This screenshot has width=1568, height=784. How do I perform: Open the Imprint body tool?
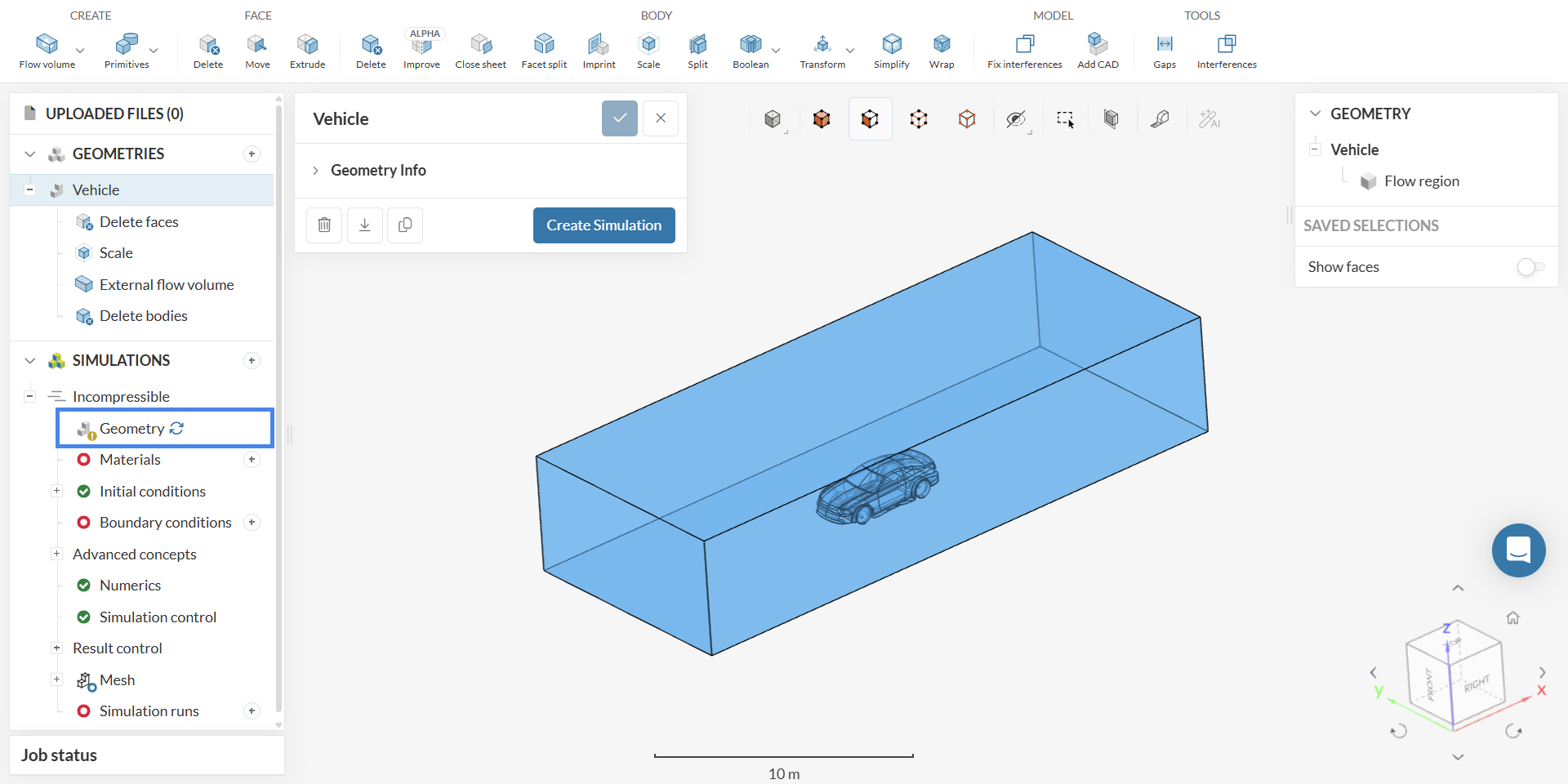pos(599,51)
